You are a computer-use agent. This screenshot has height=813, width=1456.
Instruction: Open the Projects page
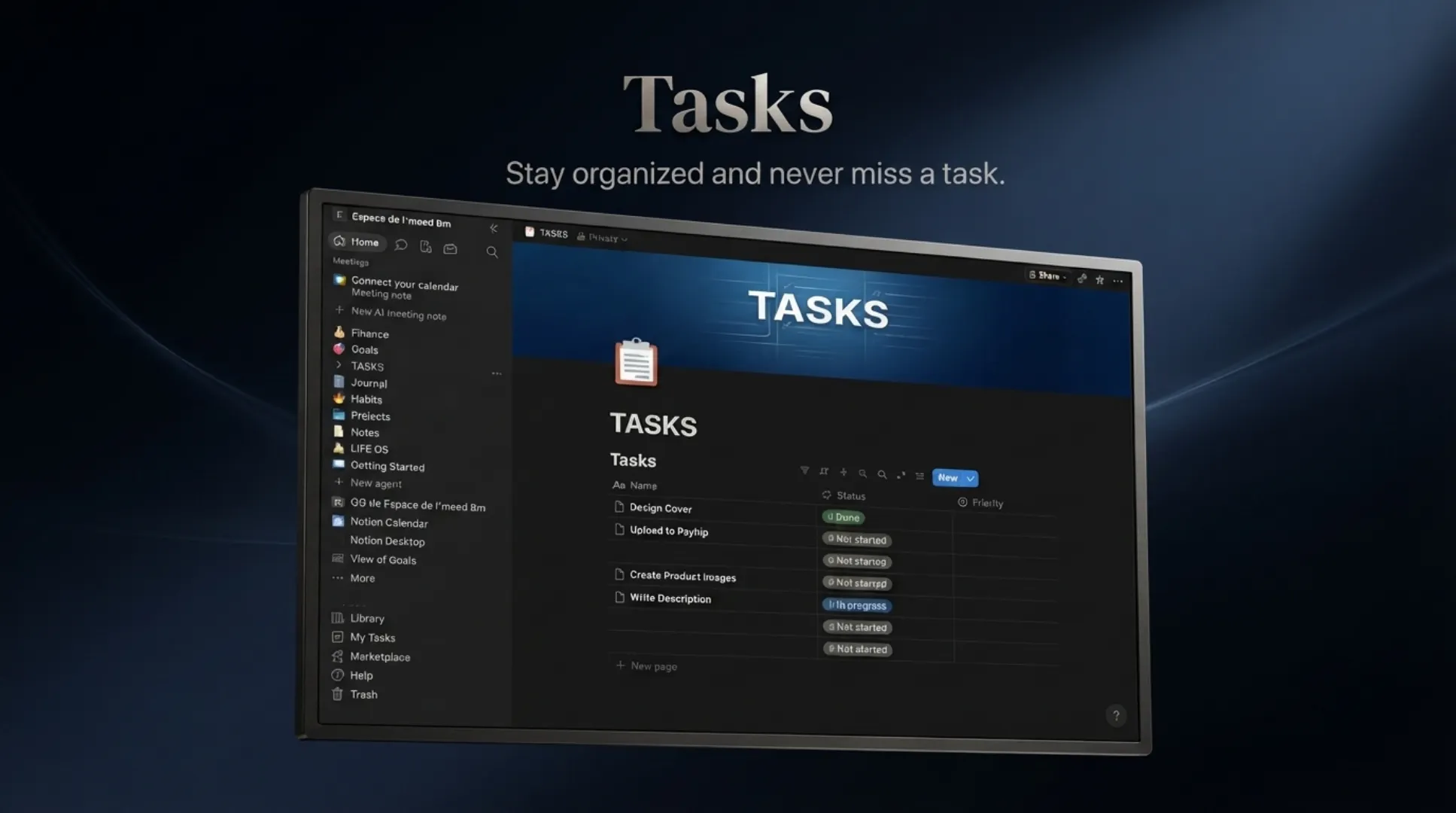click(370, 416)
